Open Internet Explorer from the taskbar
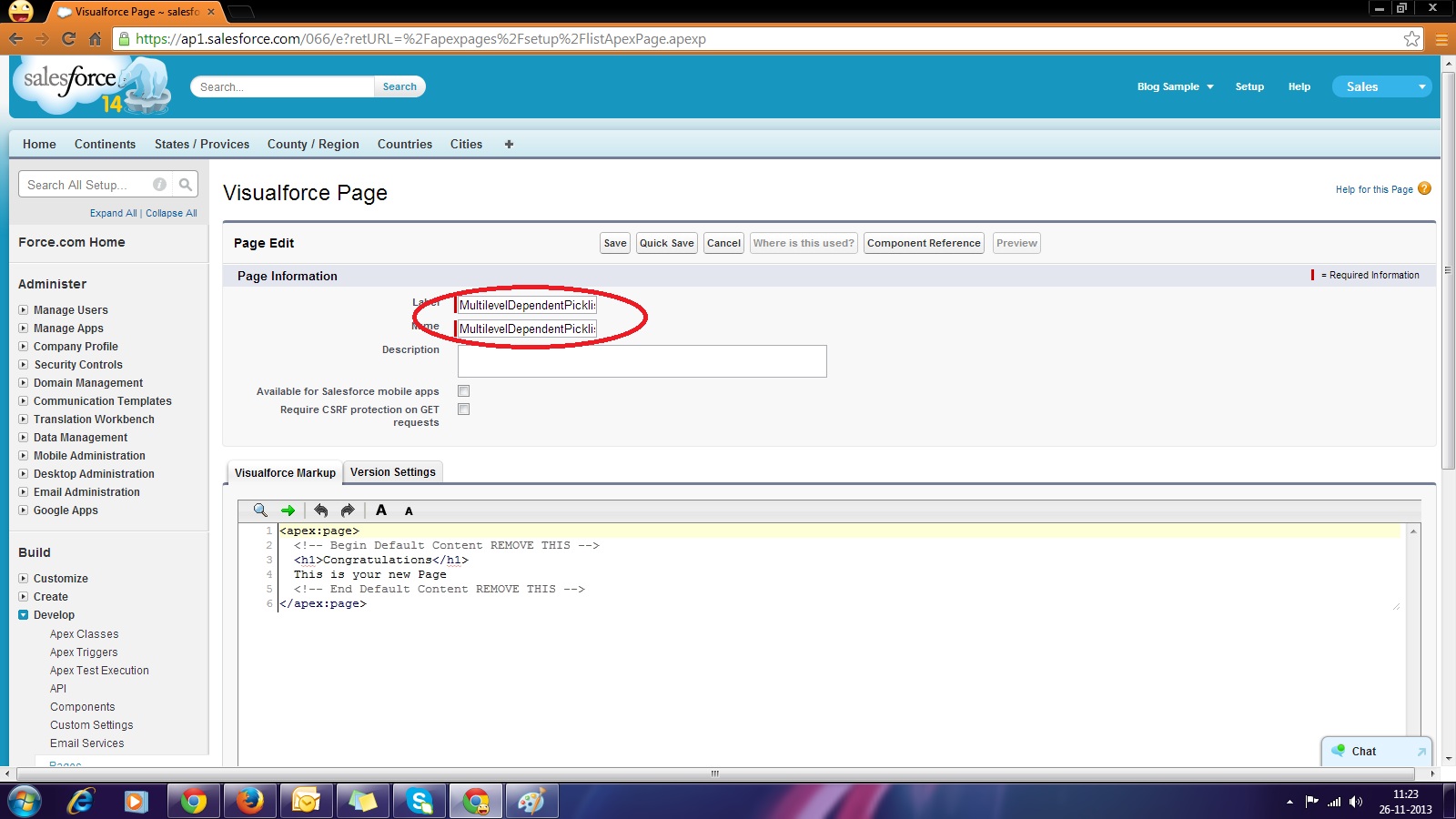The width and height of the screenshot is (1456, 819). coord(81,802)
